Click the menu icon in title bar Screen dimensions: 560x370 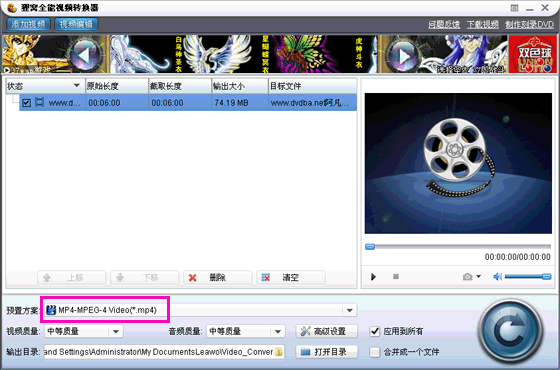pyautogui.click(x=514, y=8)
